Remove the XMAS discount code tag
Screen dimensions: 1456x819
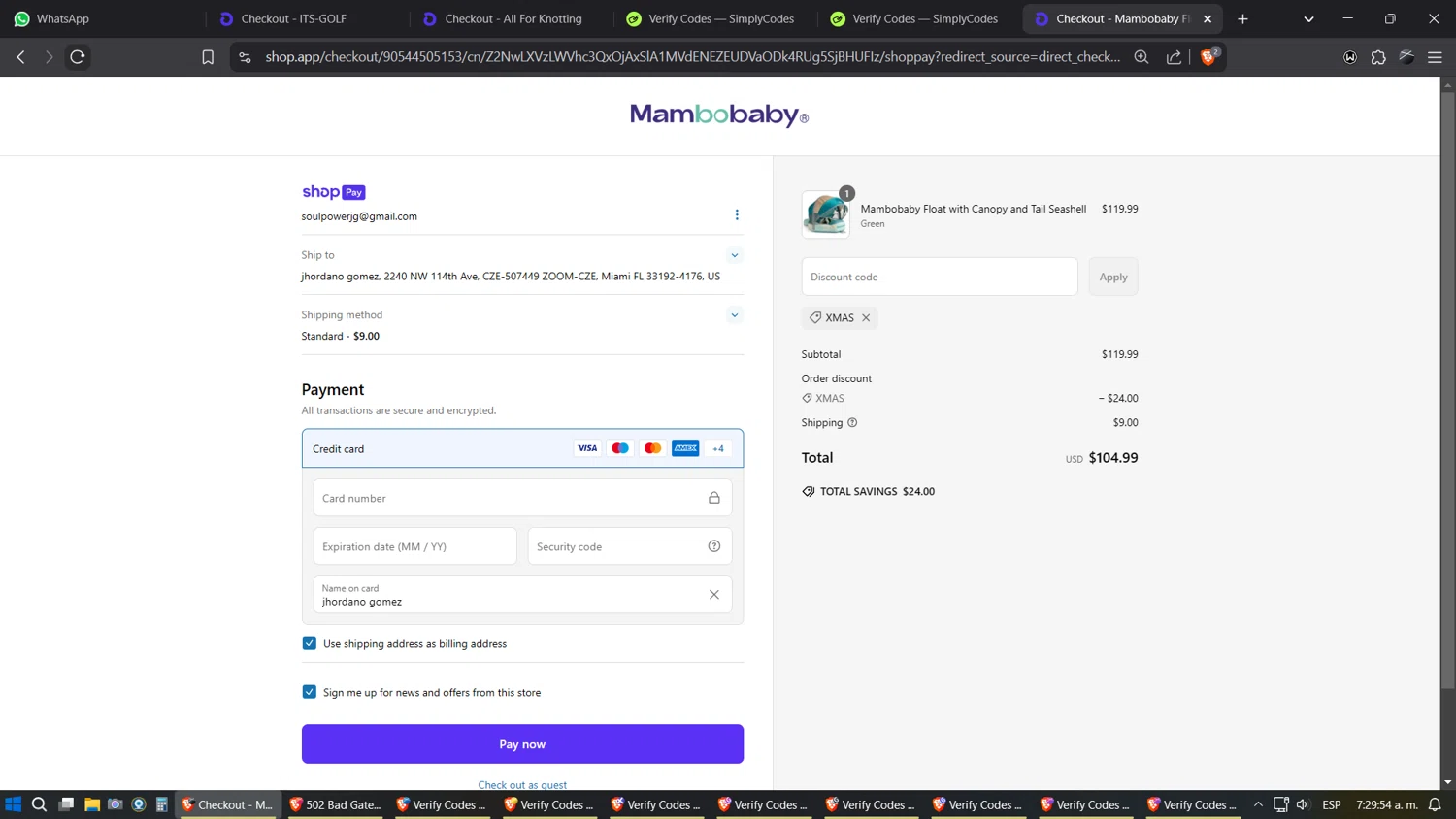click(866, 317)
